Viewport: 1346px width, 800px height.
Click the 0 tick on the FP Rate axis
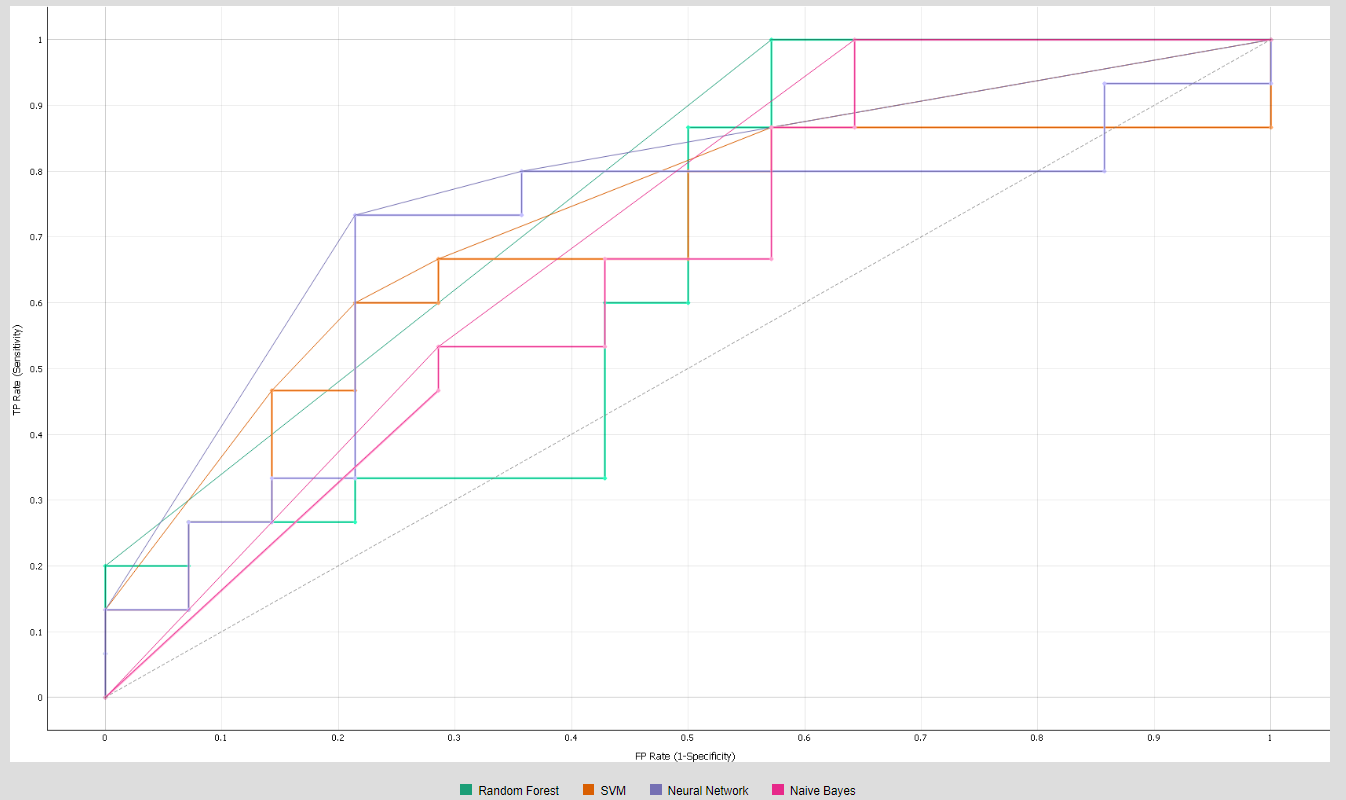coord(105,737)
